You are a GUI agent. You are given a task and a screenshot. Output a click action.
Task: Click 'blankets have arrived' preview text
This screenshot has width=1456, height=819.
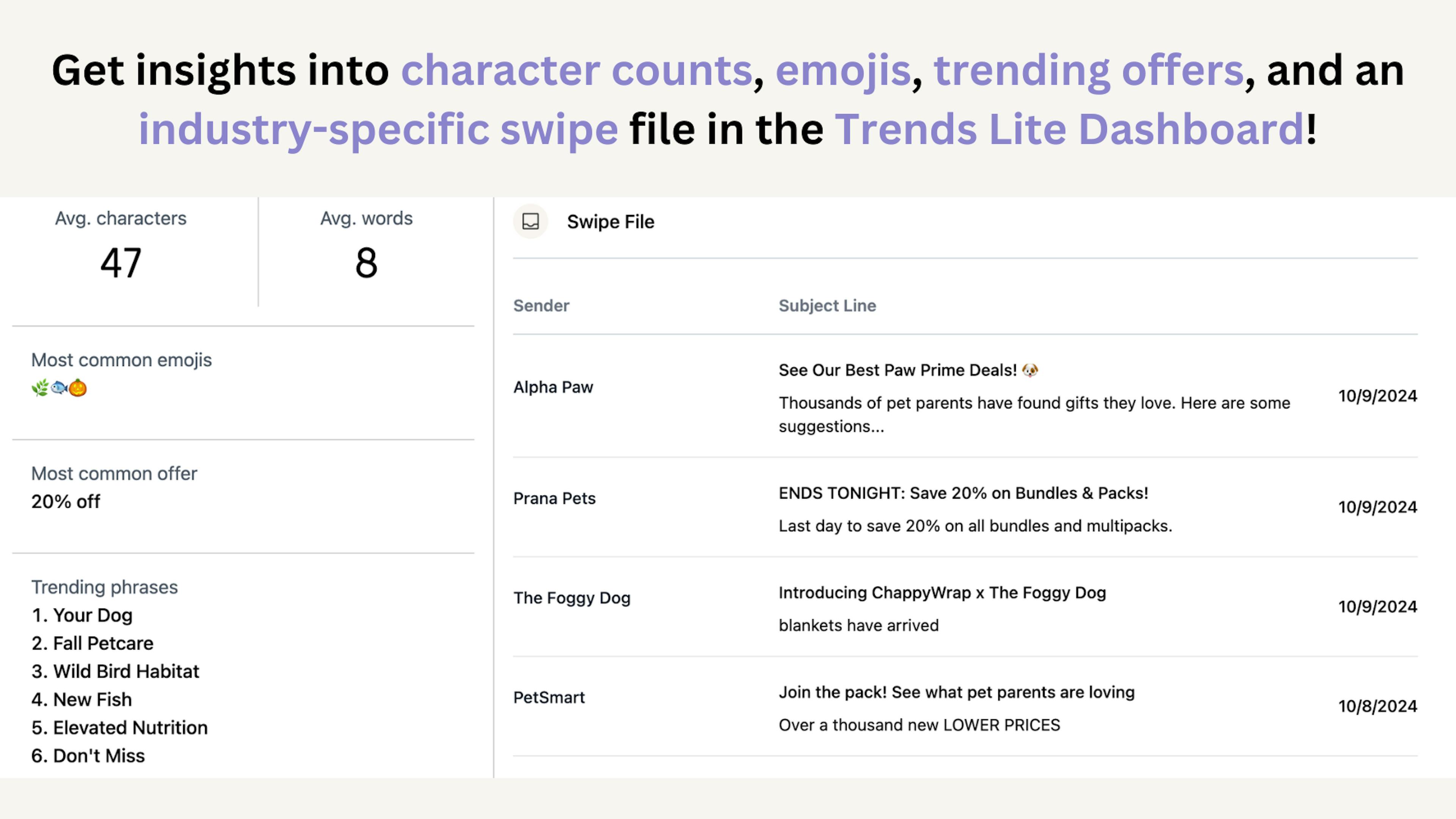pyautogui.click(x=858, y=625)
